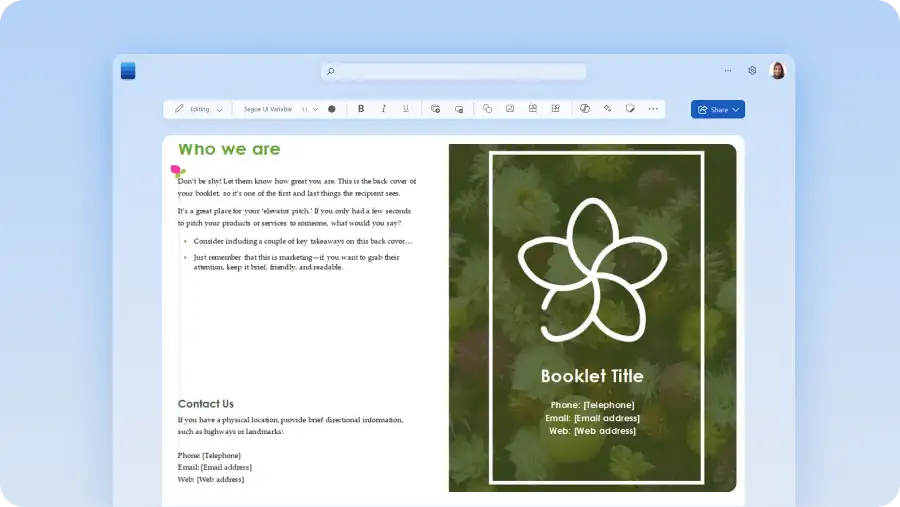Expand the font size dropdown
The height and width of the screenshot is (507, 900).
[310, 109]
